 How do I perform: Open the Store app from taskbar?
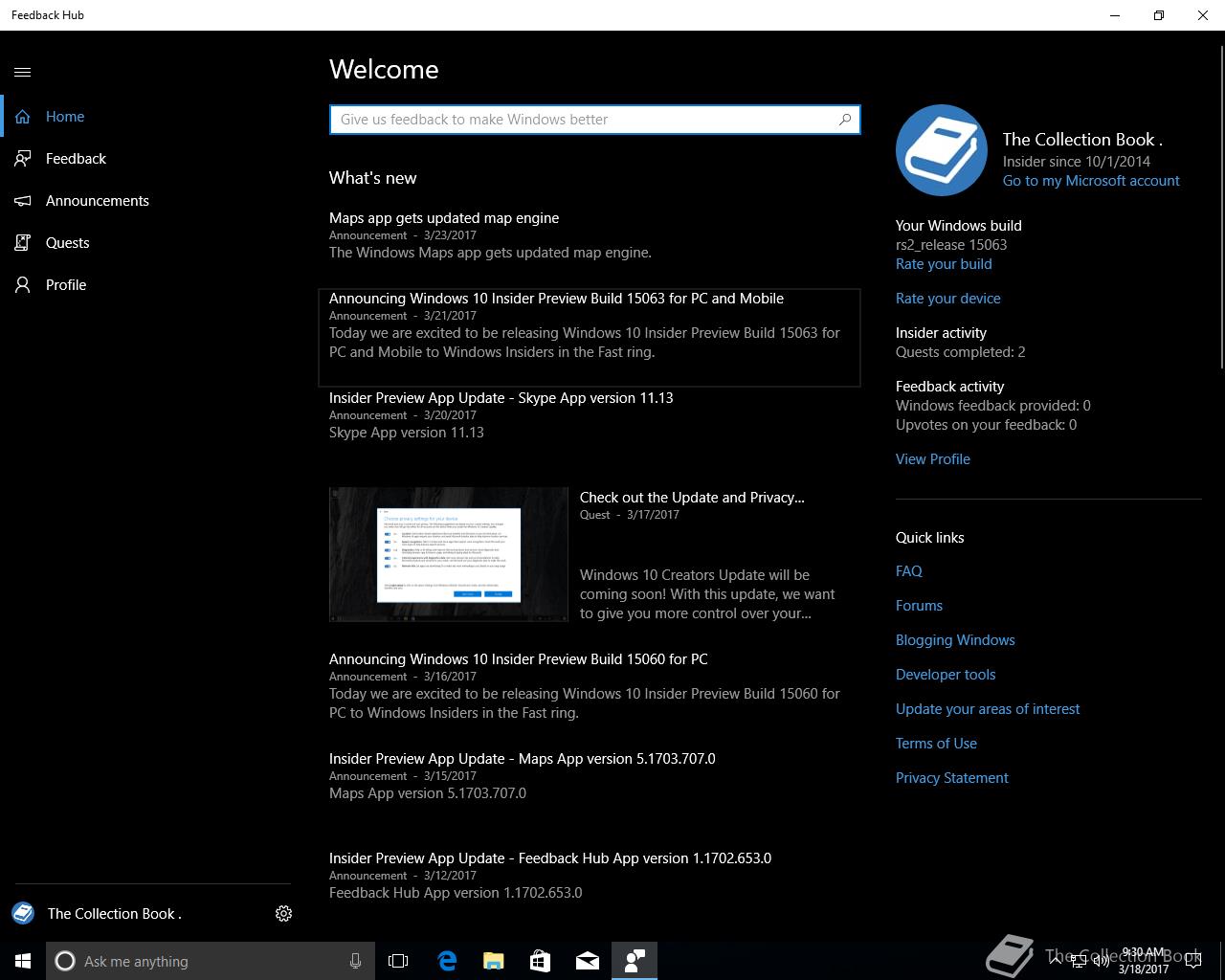coord(540,961)
